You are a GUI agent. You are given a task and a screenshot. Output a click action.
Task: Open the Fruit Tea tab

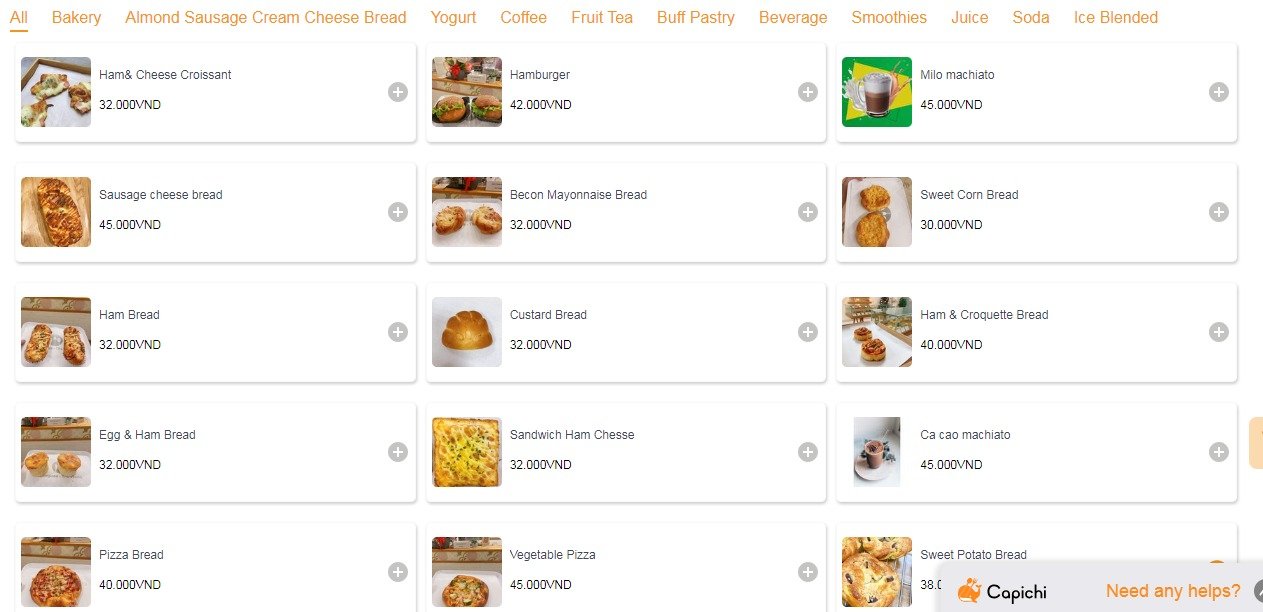[x=602, y=17]
